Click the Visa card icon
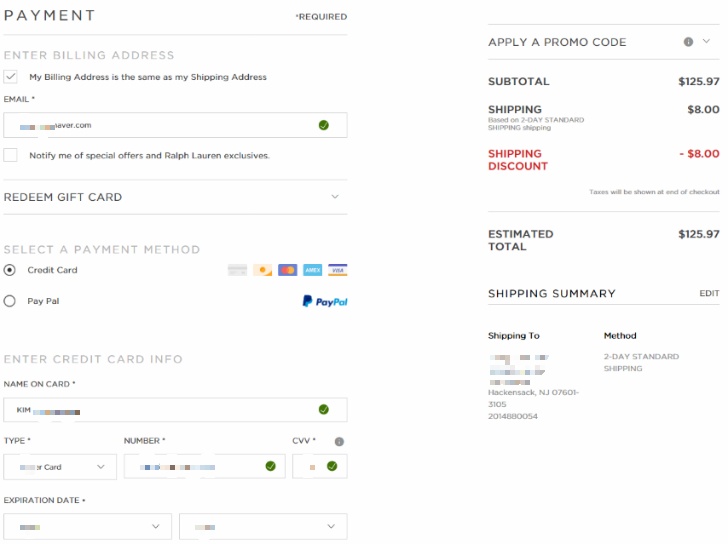The height and width of the screenshot is (544, 728). point(338,270)
